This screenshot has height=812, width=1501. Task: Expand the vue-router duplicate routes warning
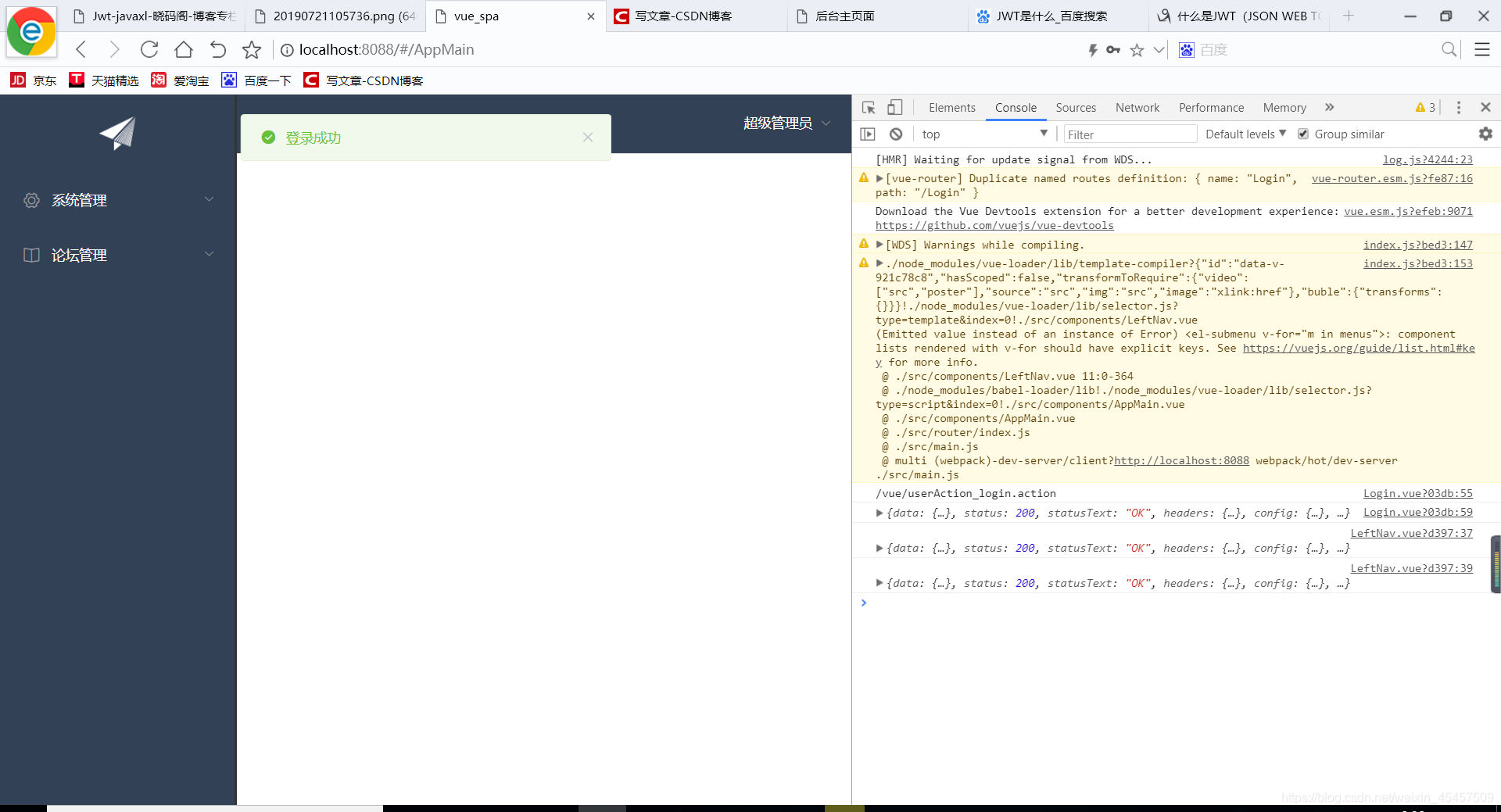879,179
